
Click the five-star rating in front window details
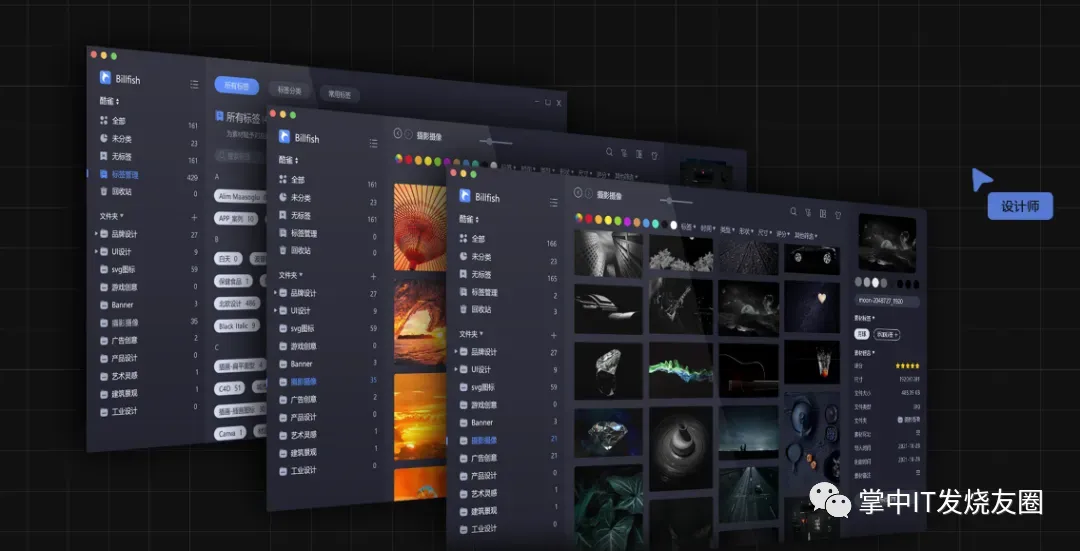coord(907,366)
